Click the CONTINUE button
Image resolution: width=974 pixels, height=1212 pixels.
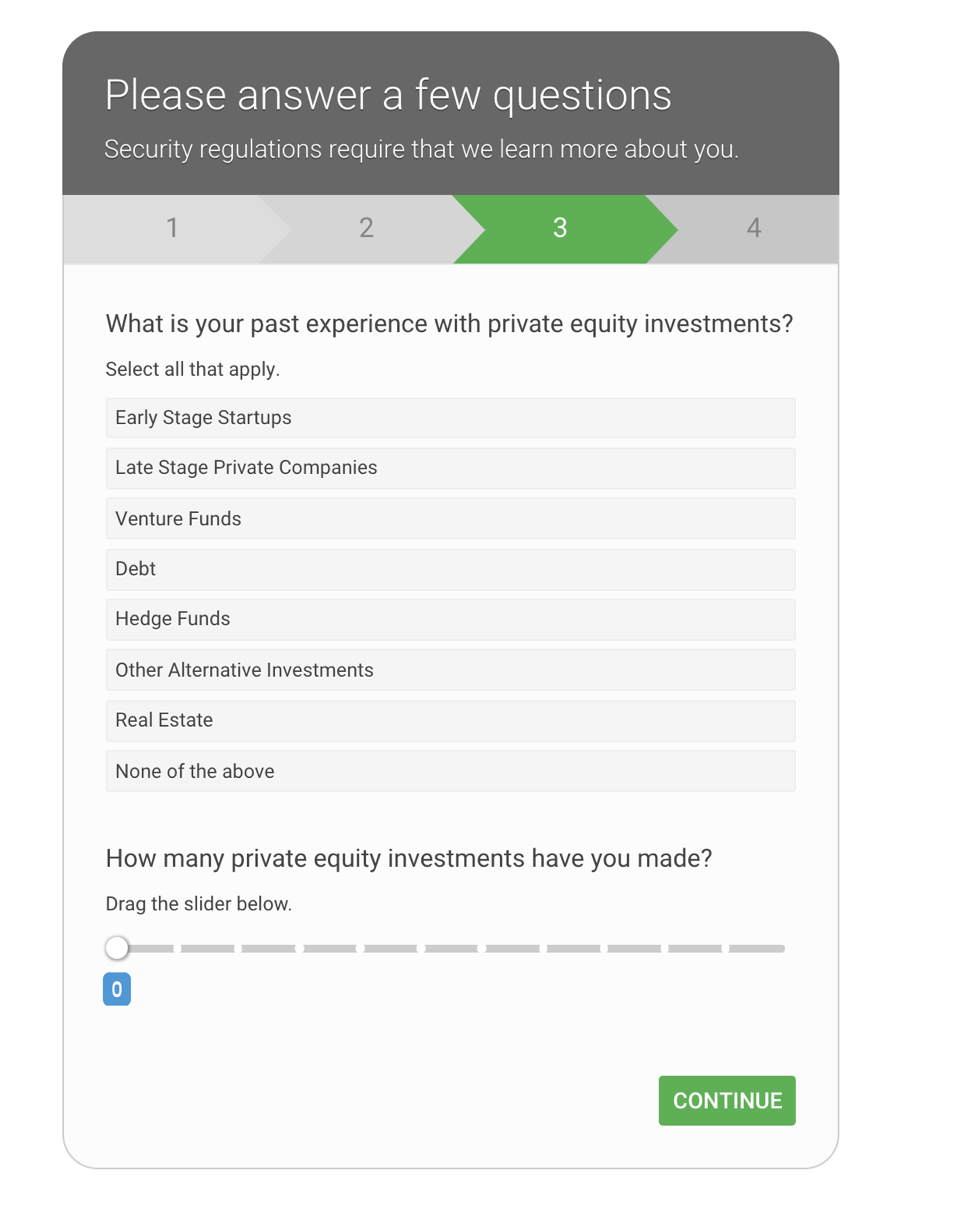point(727,1101)
